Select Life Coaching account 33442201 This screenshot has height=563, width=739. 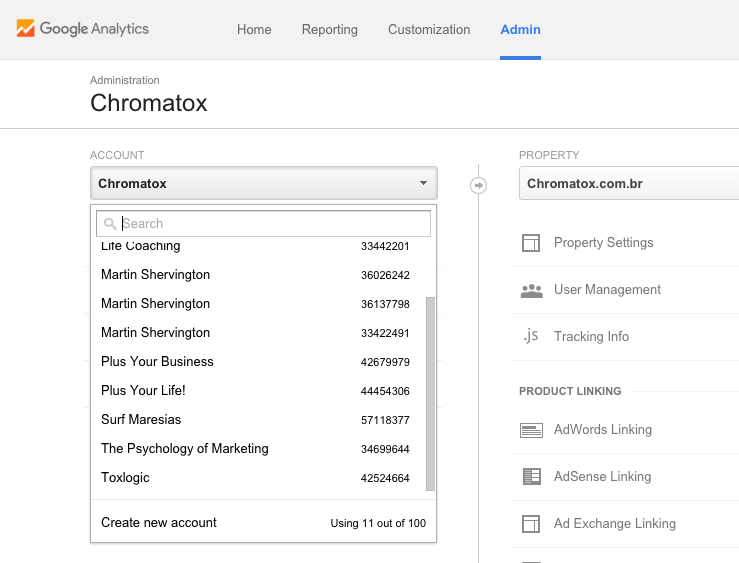click(x=255, y=246)
